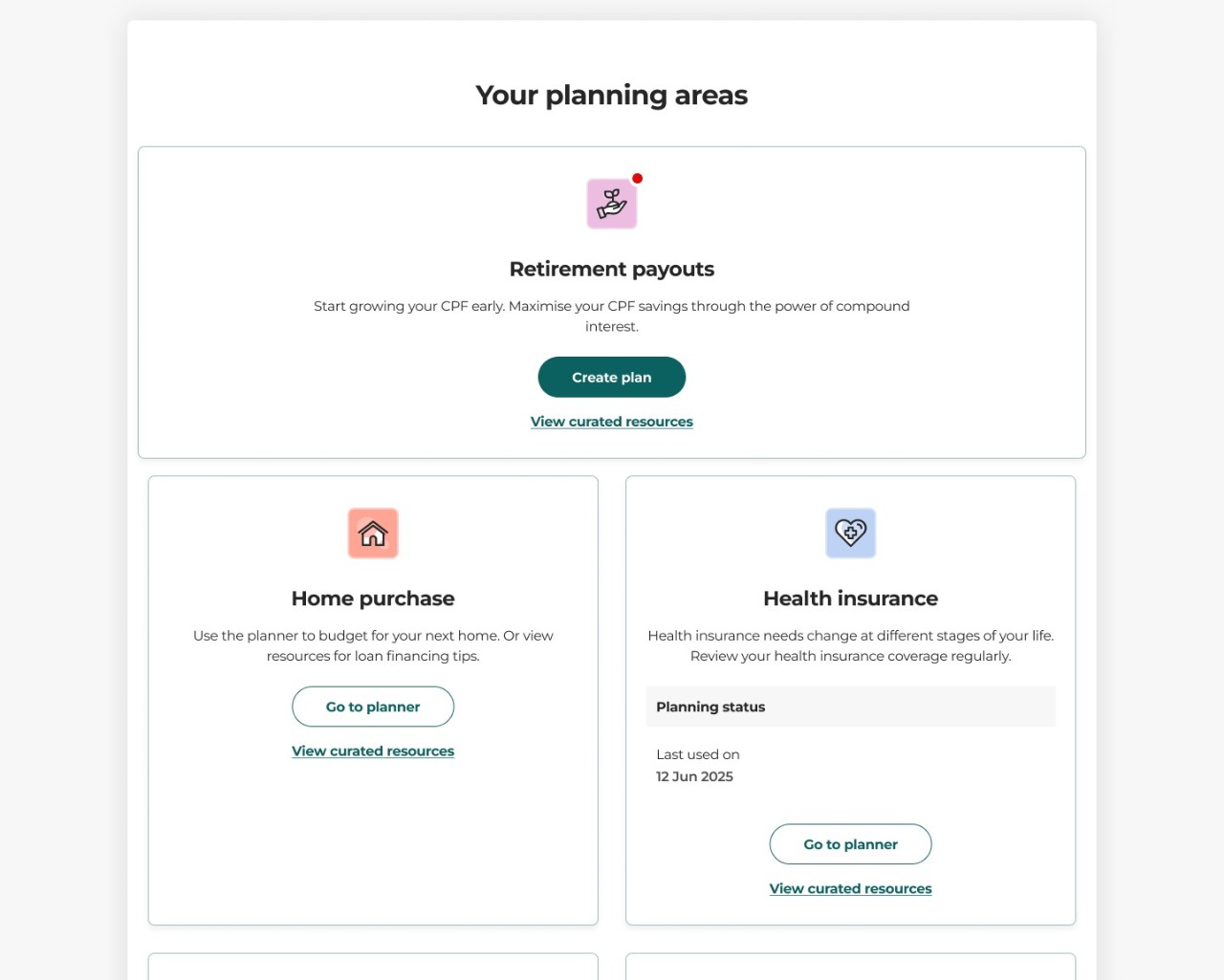Click the Retirement payouts plant-in-hand icon

click(612, 204)
